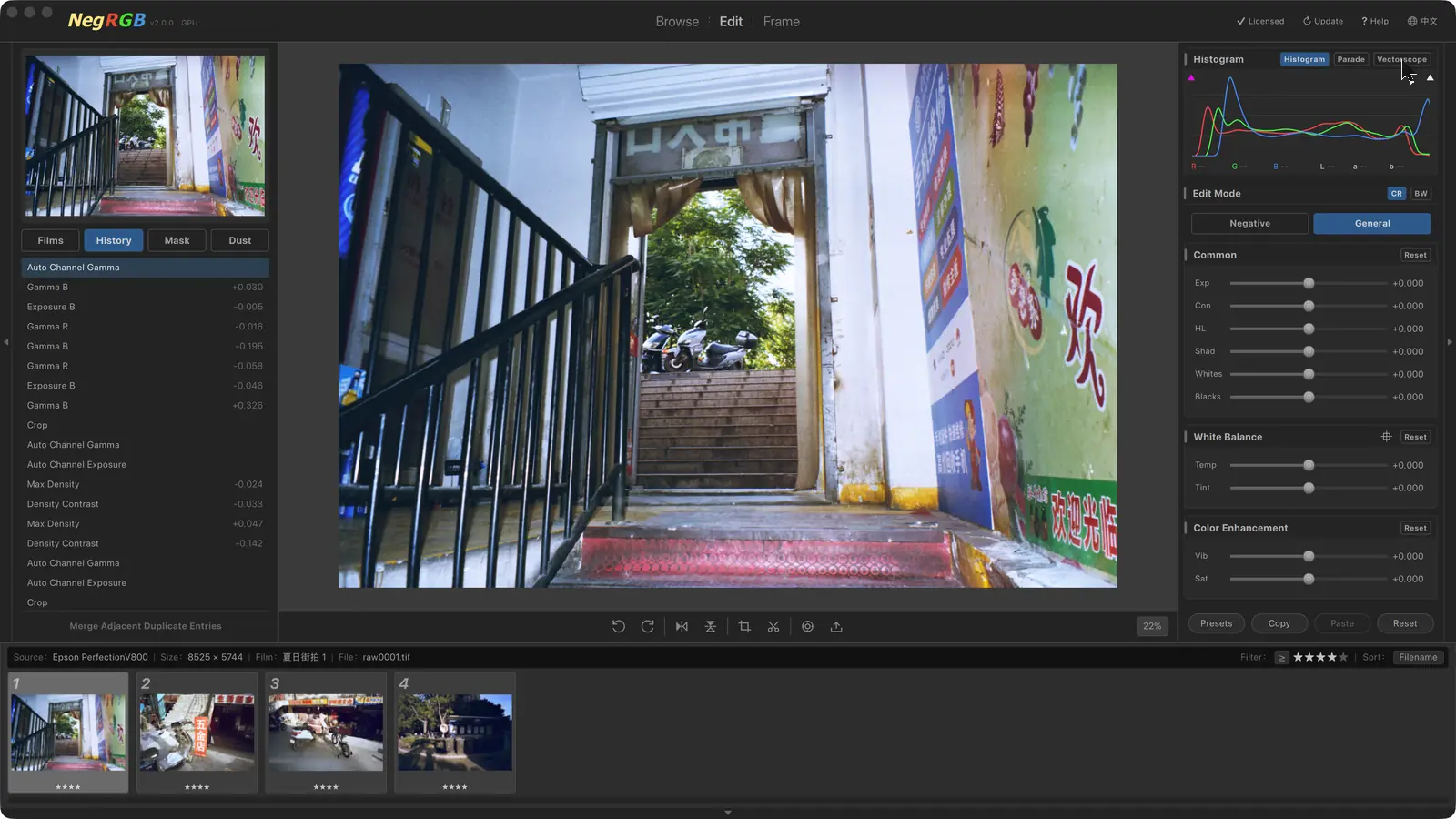Click the Exp slider handle

point(1309,283)
